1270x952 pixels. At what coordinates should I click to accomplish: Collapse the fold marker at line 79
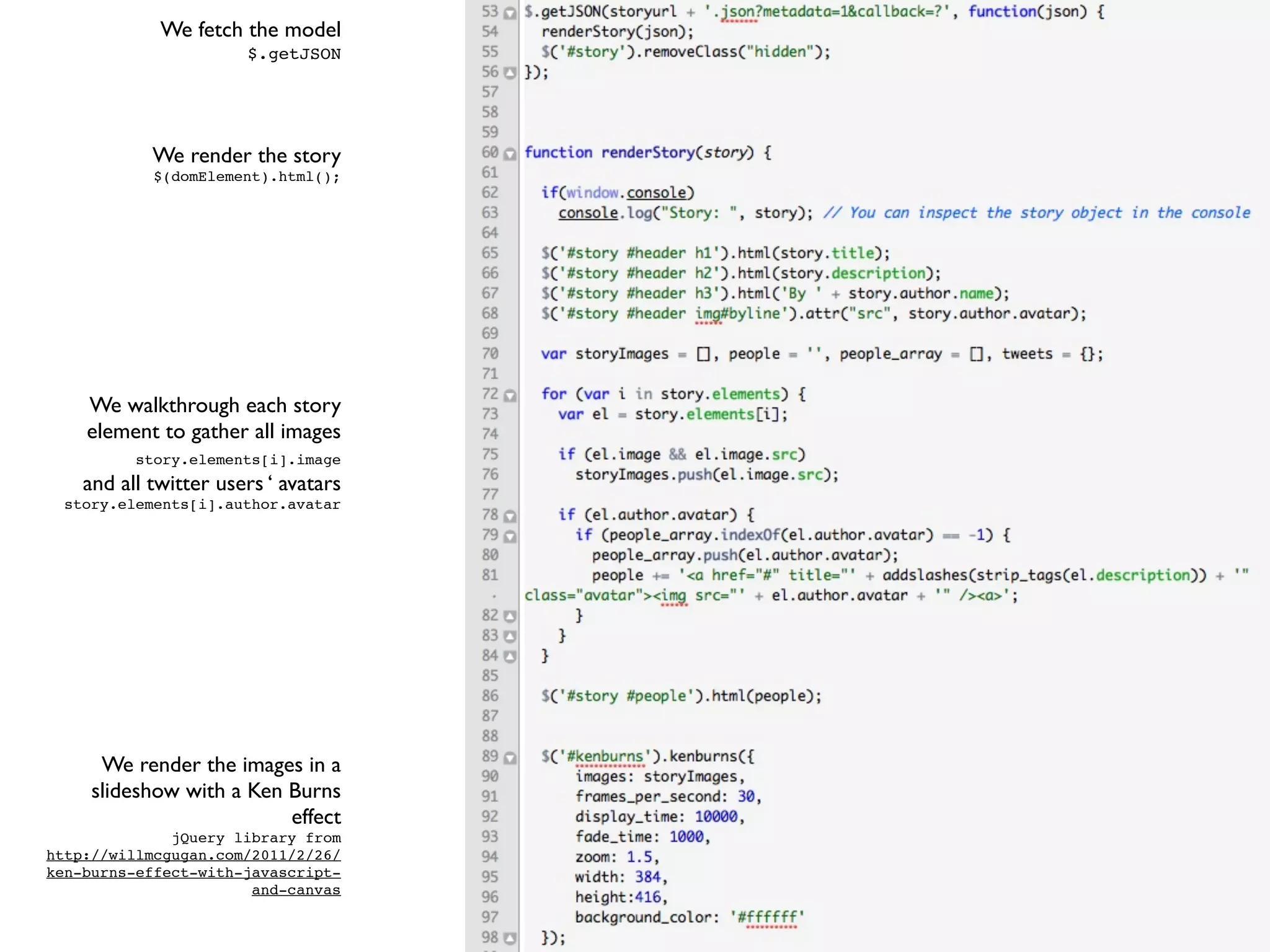tap(510, 535)
